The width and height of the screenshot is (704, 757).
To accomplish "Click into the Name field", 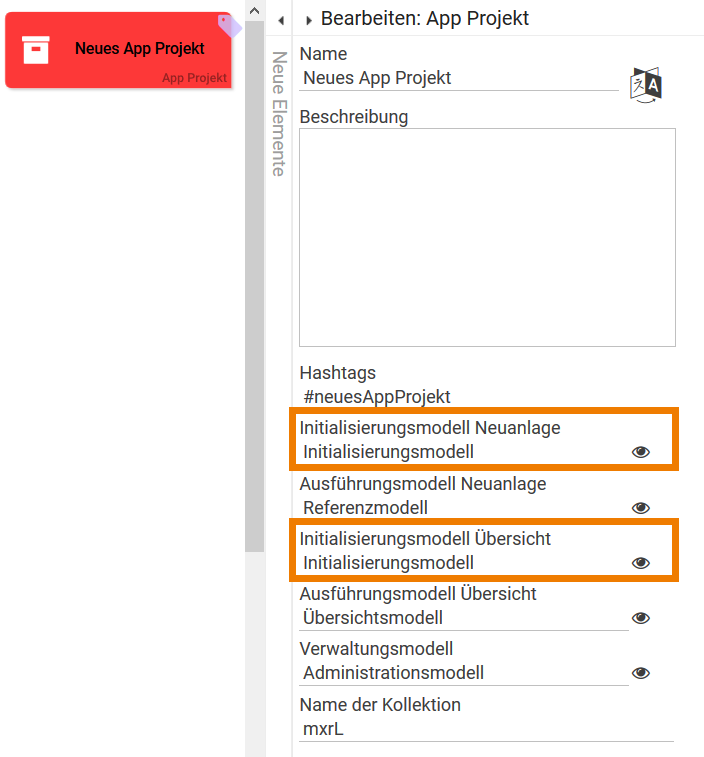I will tap(460, 78).
